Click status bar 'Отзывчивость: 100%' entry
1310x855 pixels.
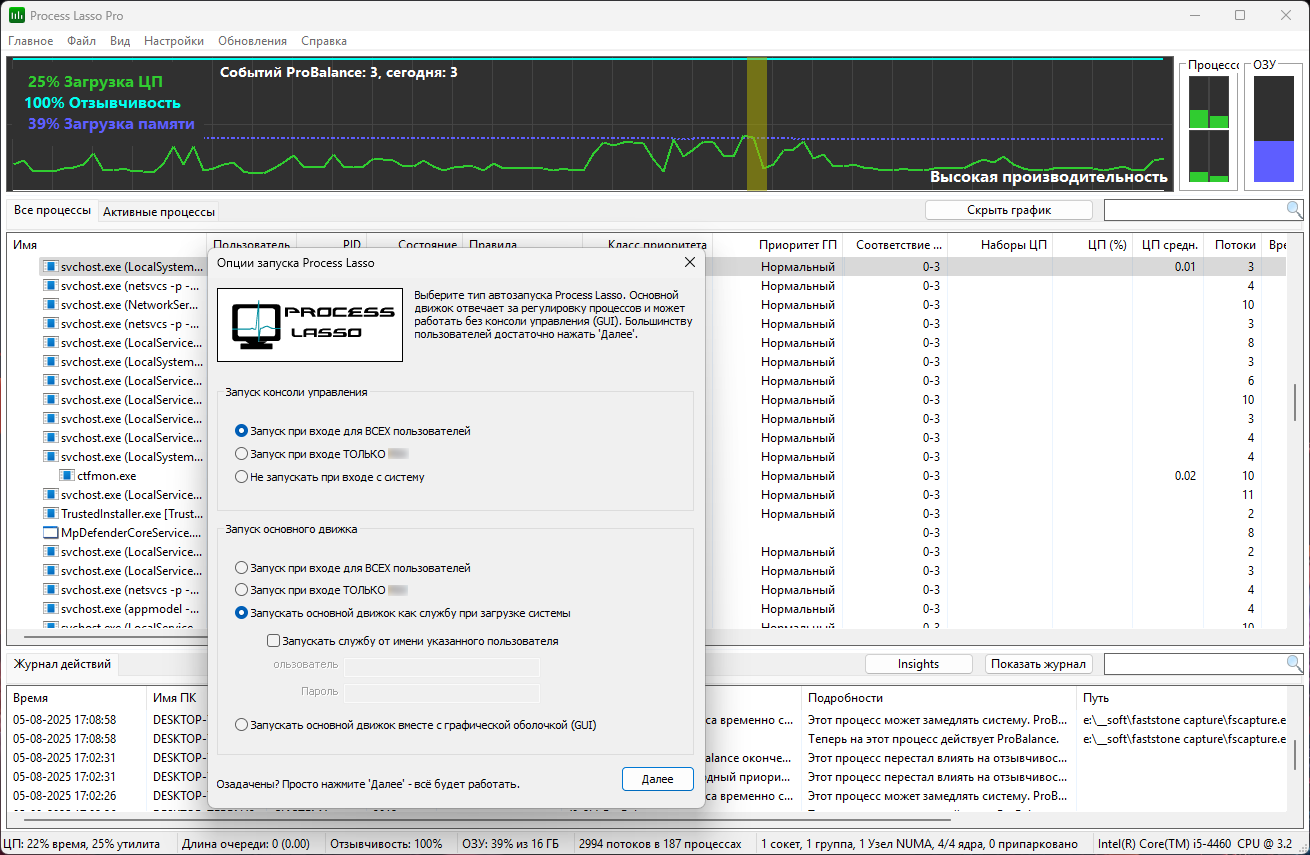[386, 844]
